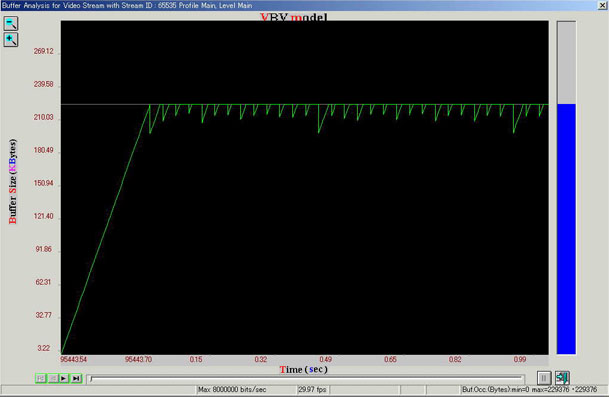Click the zoom out magnifier icon
609x397 pixels.
10,23
